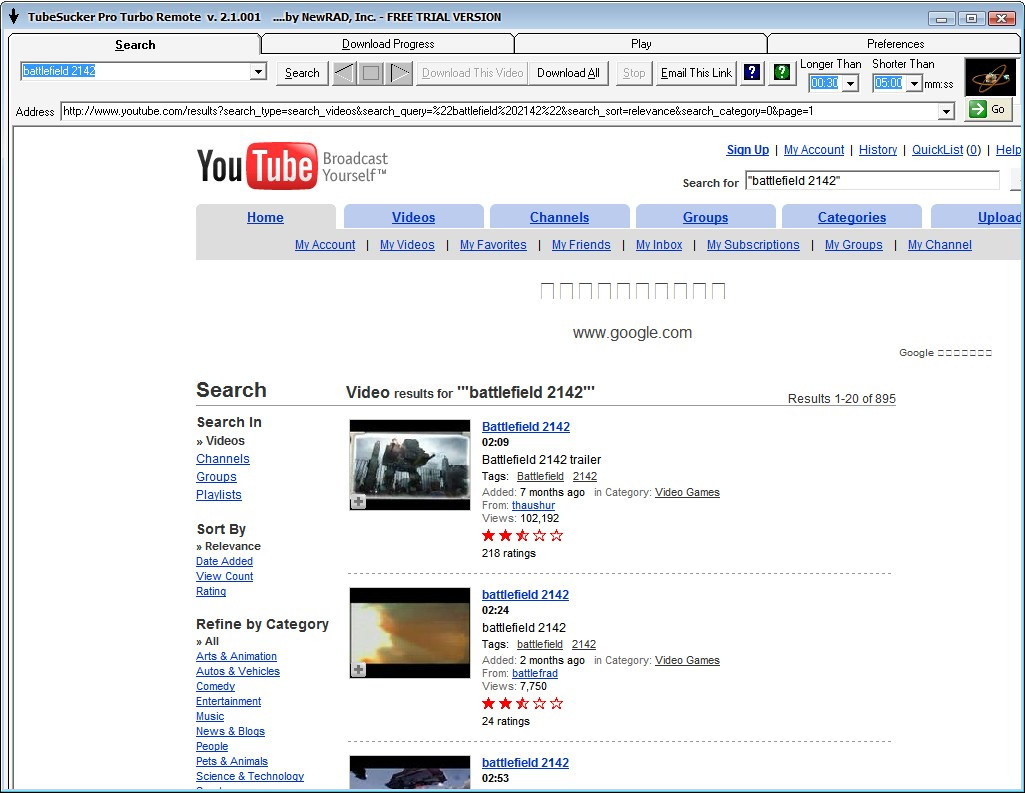Screen dimensions: 1025x793
Task: Open the QuickList (0) link
Action: (x=947, y=150)
